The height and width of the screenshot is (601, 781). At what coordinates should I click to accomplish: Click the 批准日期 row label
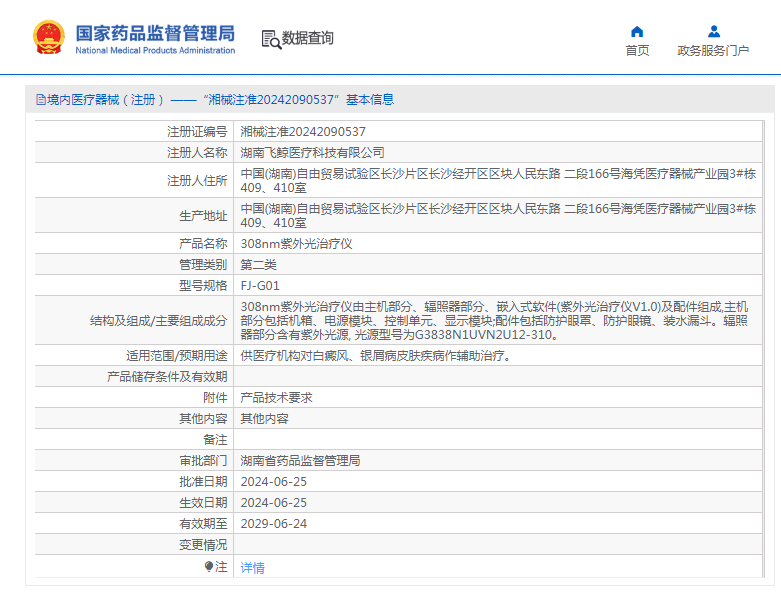(203, 481)
